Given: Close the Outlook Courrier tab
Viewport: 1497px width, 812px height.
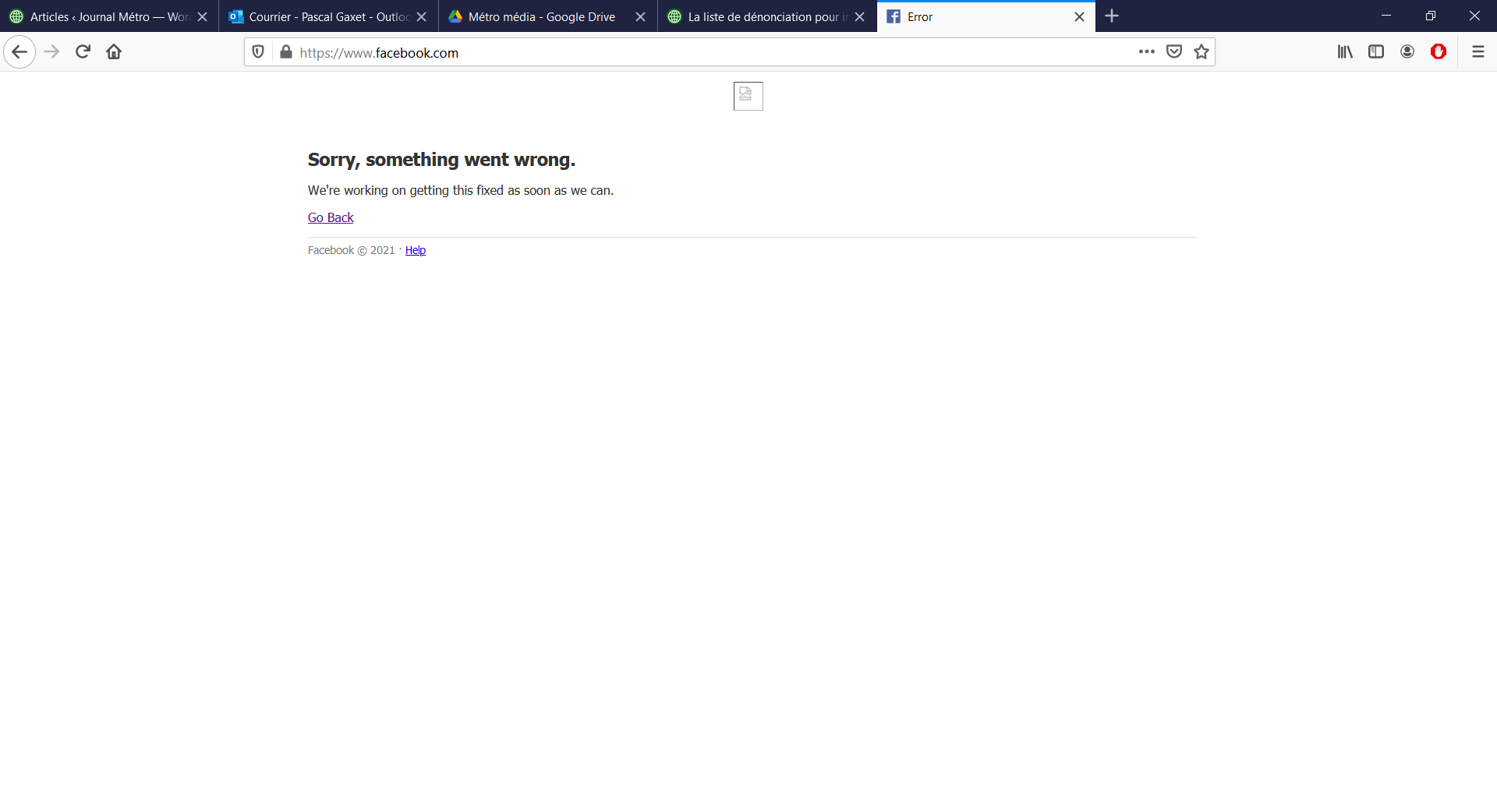Looking at the screenshot, I should click(421, 16).
